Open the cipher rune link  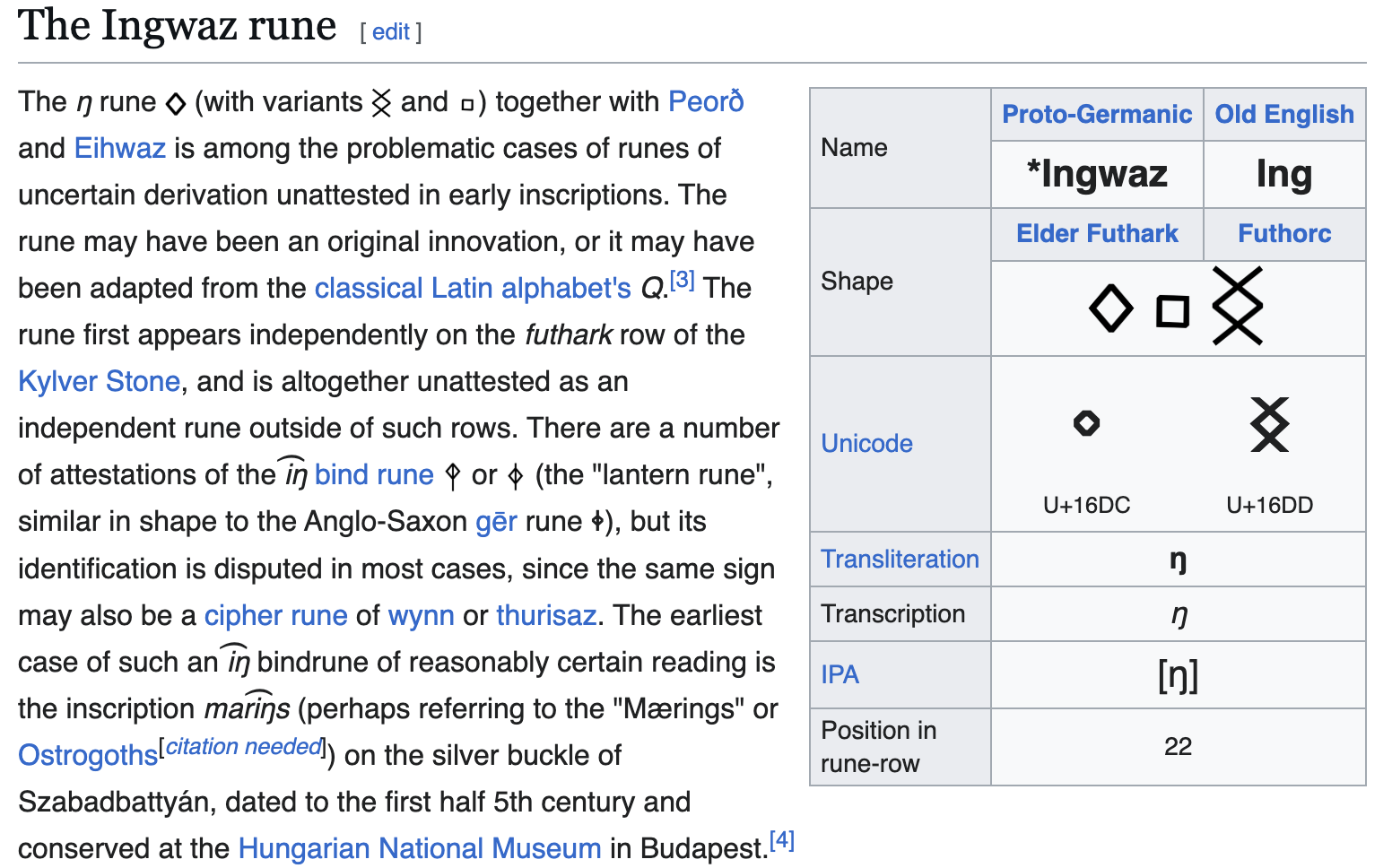point(276,615)
